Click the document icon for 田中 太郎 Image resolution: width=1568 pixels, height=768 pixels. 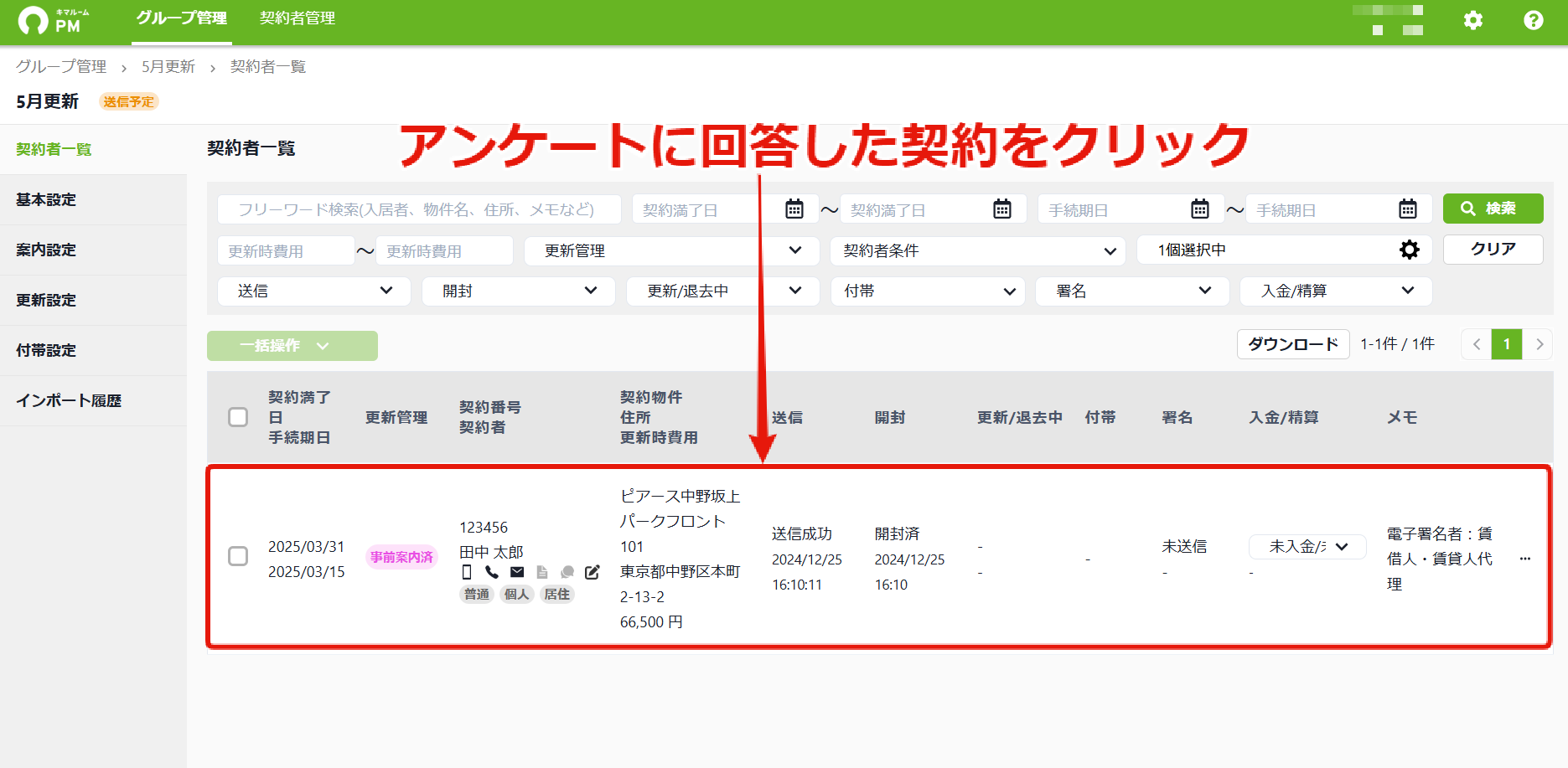542,572
